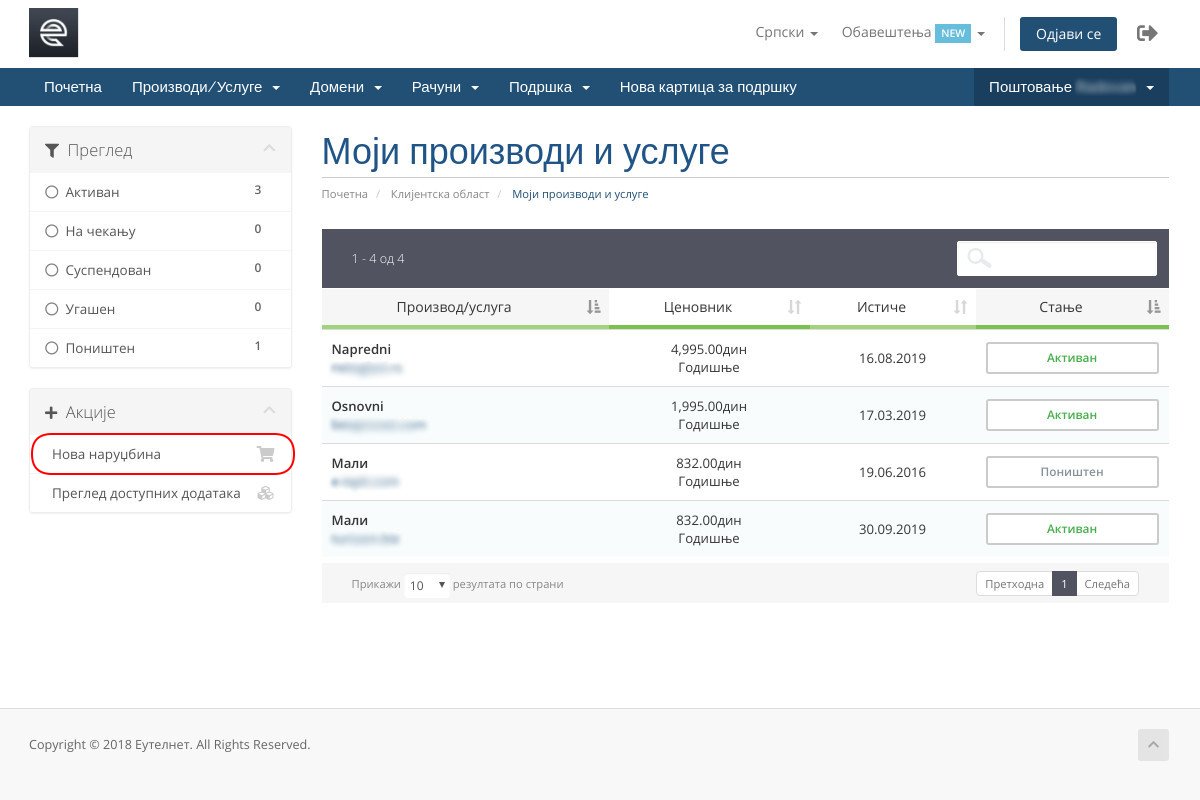1200x800 pixels.
Task: Click the Следећа pagination button
Action: [1107, 584]
